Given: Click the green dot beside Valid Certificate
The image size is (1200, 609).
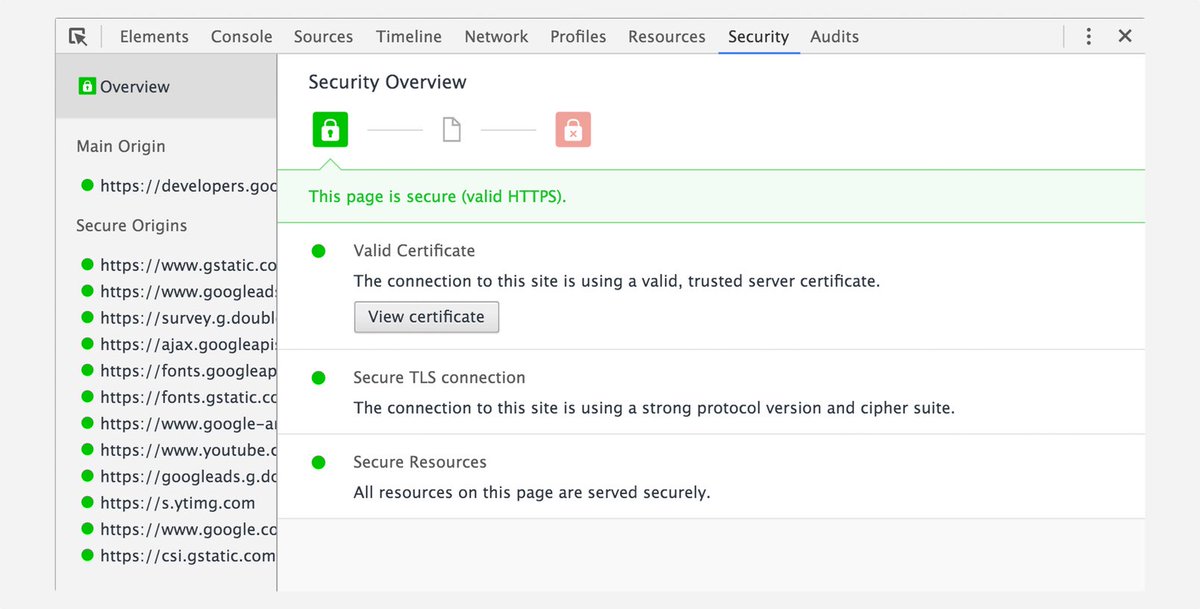Looking at the screenshot, I should (319, 251).
